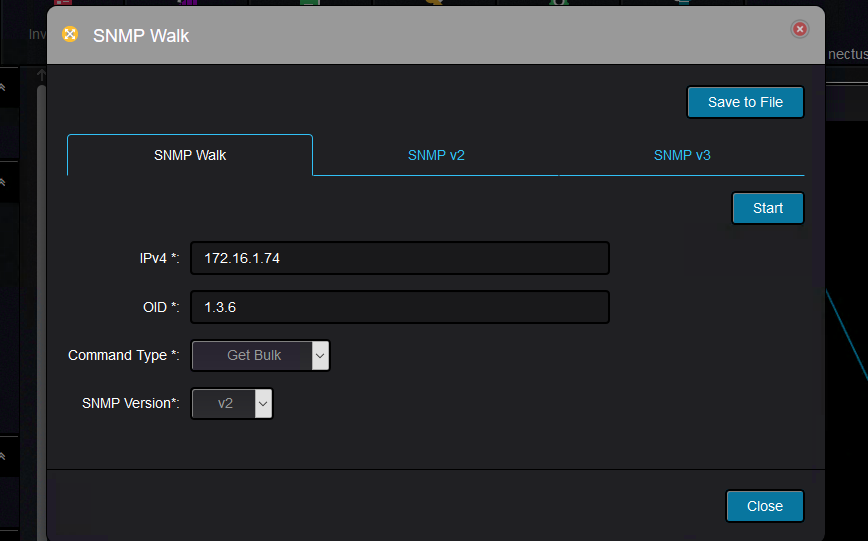Click the Save to File button
868x541 pixels.
coord(745,102)
